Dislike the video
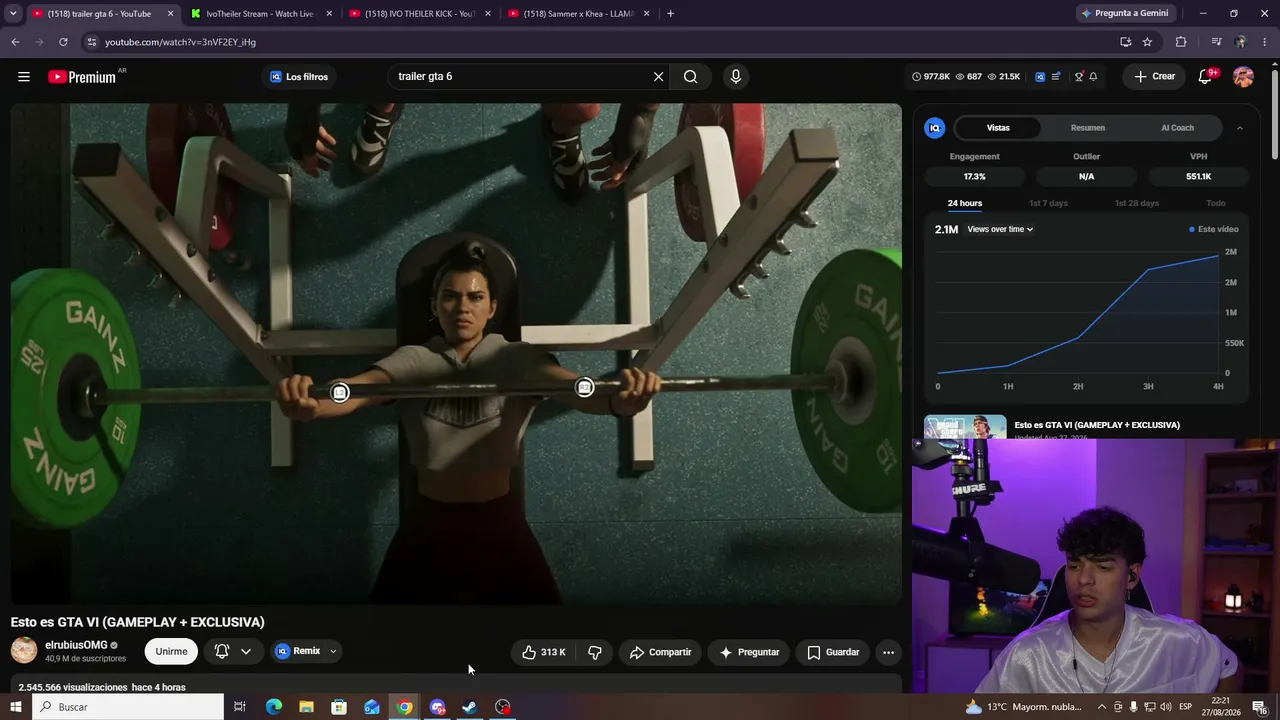This screenshot has width=1280, height=720. (595, 652)
